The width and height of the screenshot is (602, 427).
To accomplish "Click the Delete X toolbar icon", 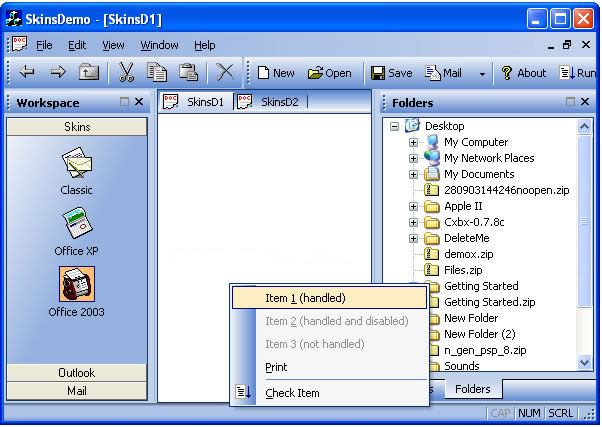I will coord(225,72).
